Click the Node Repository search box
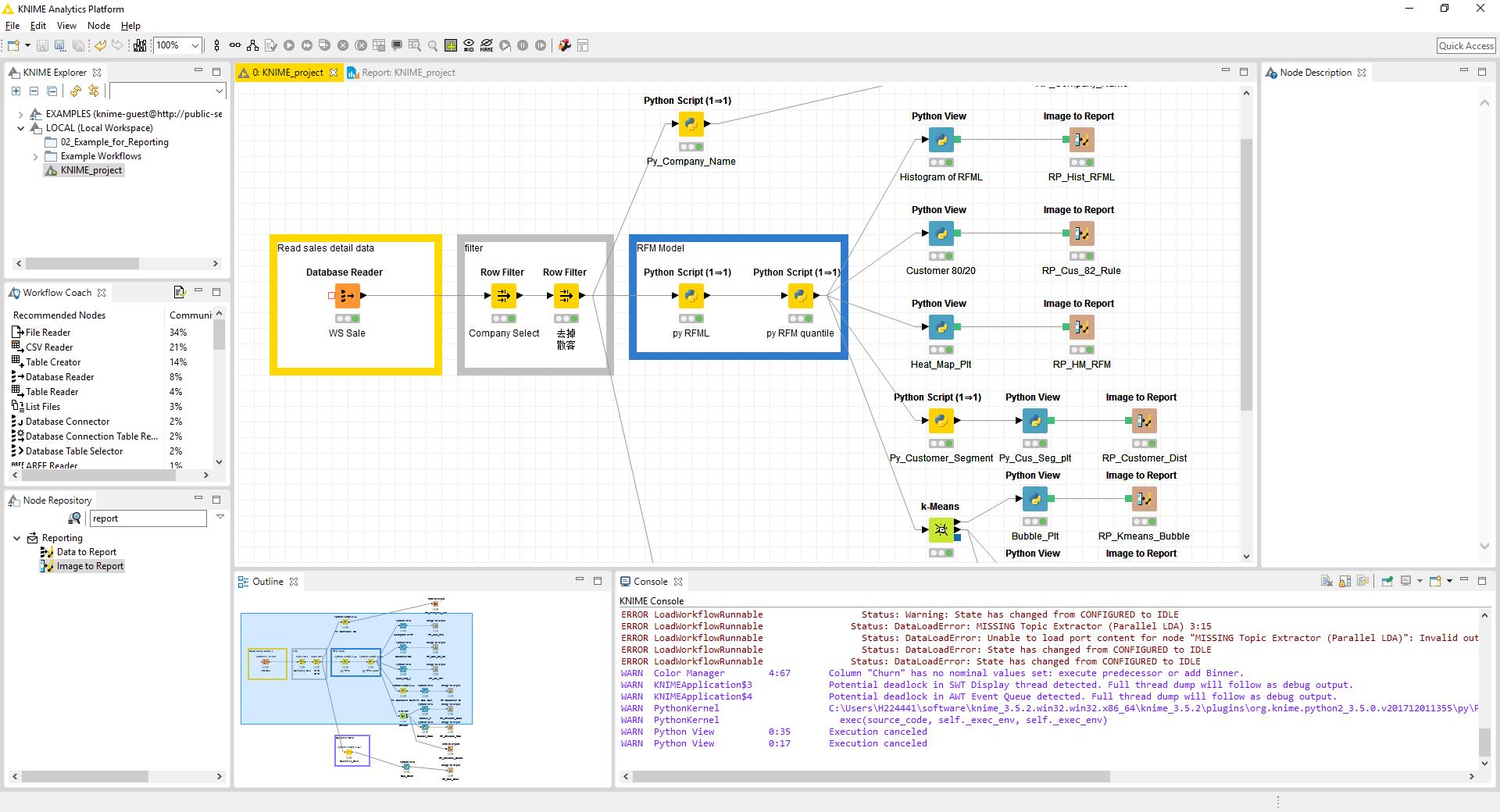This screenshot has width=1500, height=812. (148, 518)
